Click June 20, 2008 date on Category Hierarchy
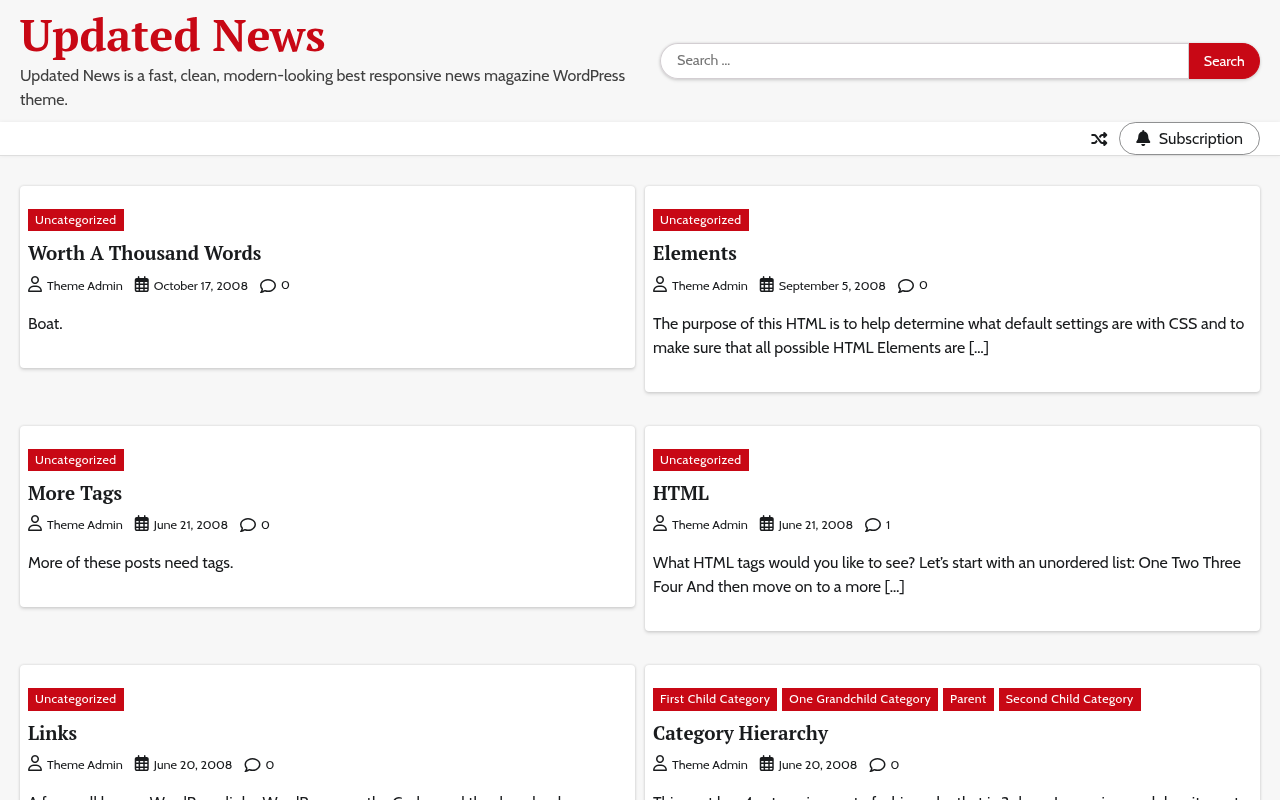The width and height of the screenshot is (1280, 800). 818,765
